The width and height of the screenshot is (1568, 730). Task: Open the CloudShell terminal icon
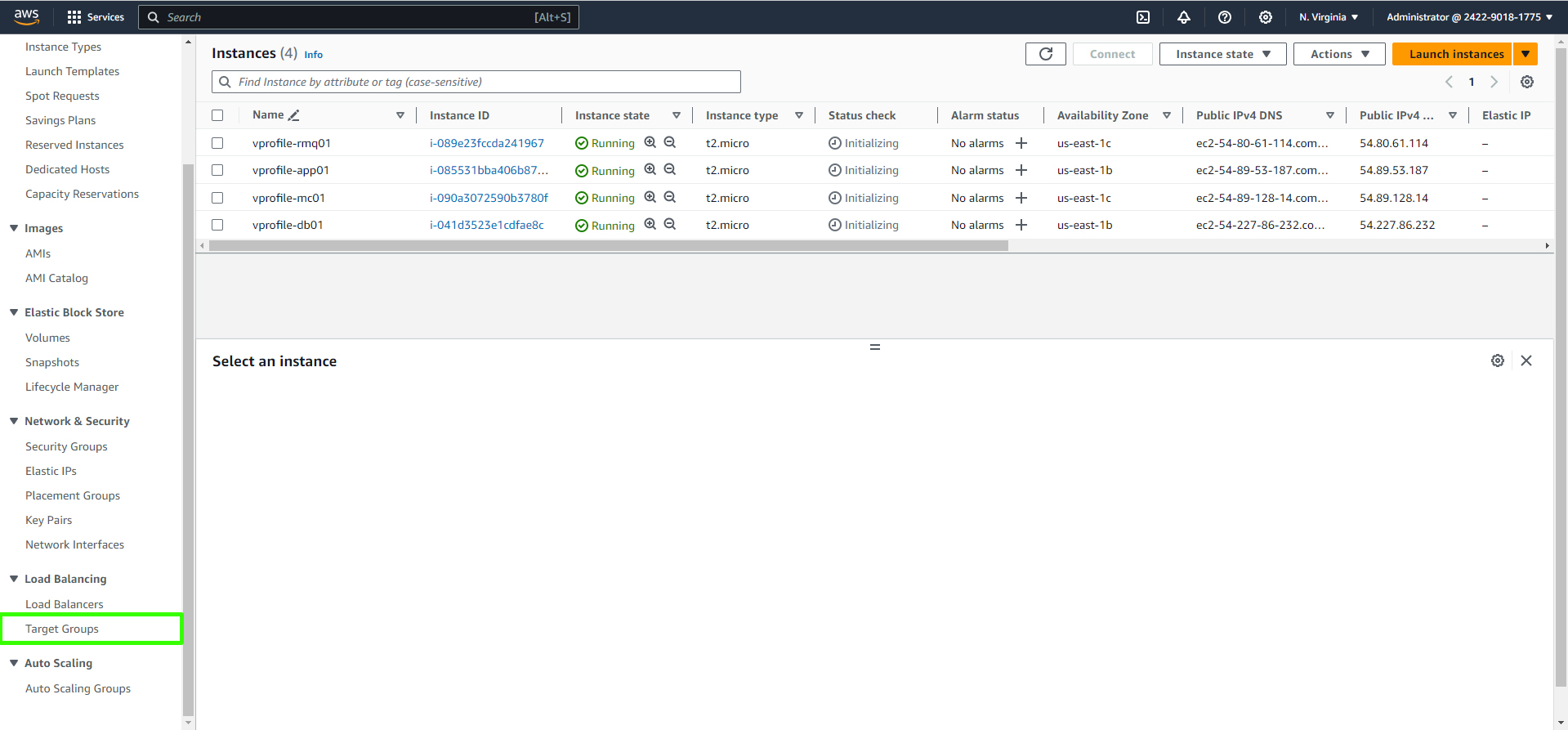coord(1143,17)
